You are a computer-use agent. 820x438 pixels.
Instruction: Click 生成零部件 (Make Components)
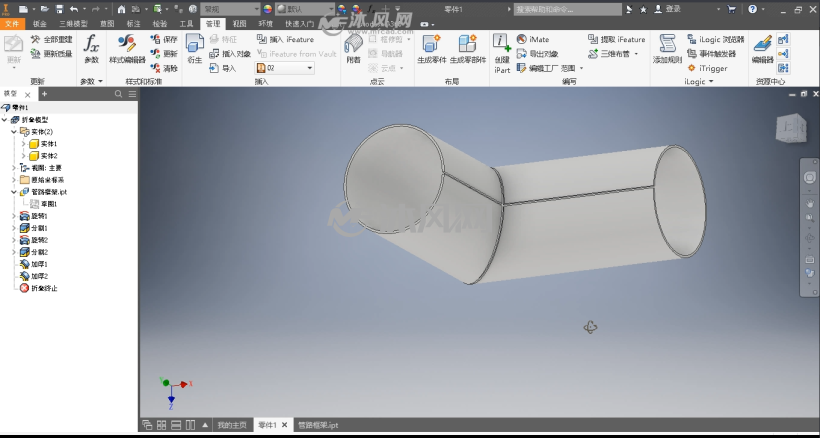tap(468, 48)
